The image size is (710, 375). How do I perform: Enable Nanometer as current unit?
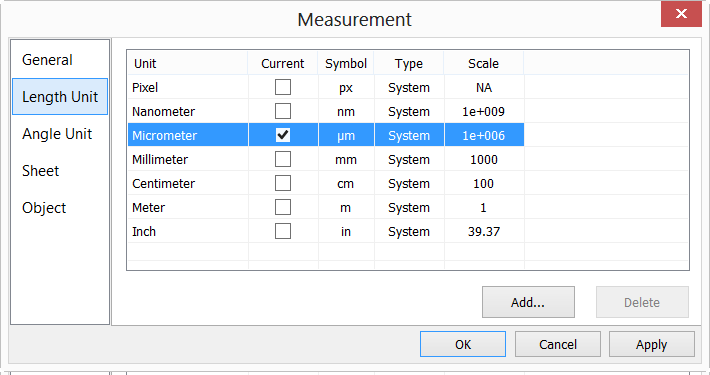(283, 111)
